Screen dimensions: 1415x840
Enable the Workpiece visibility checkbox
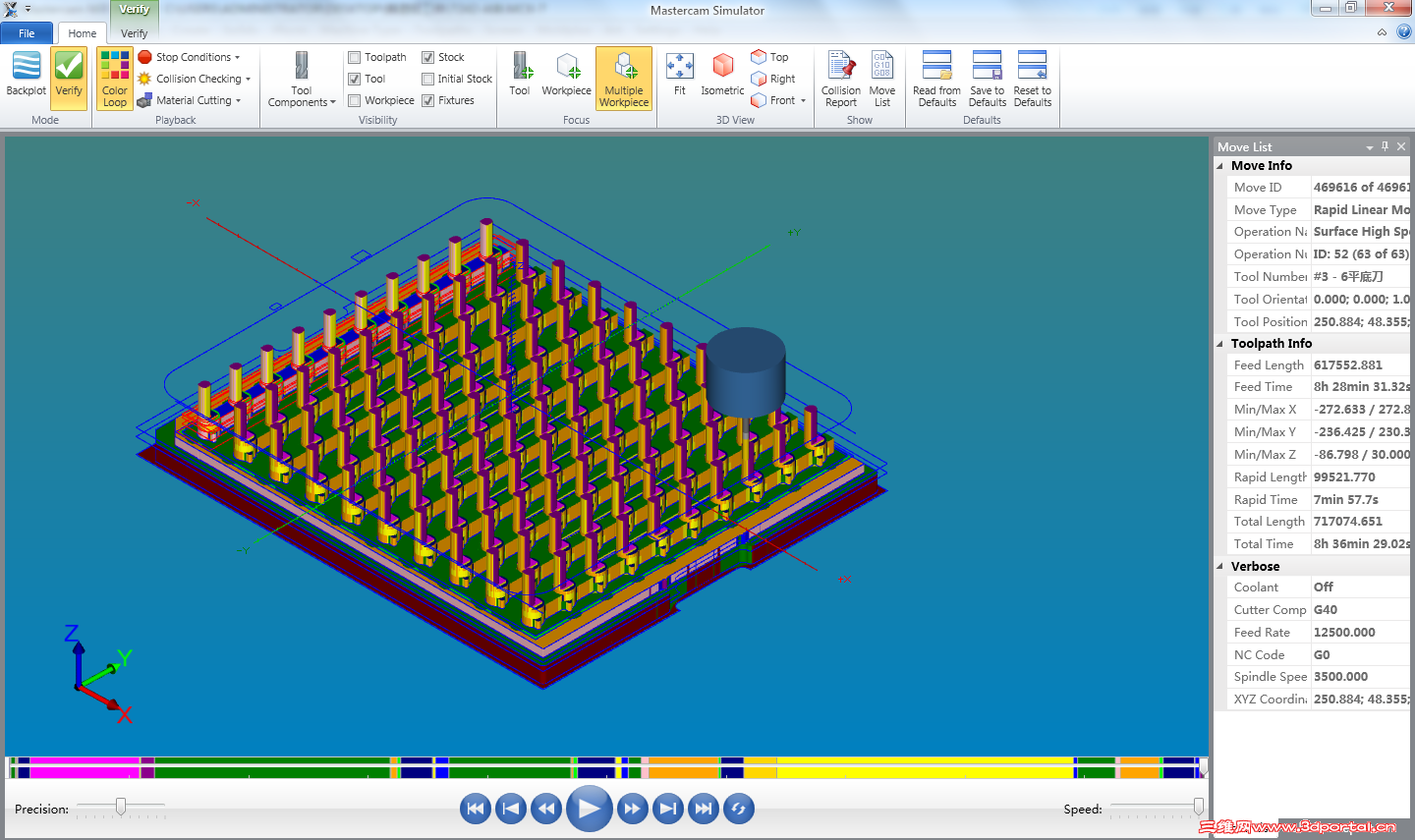(355, 100)
